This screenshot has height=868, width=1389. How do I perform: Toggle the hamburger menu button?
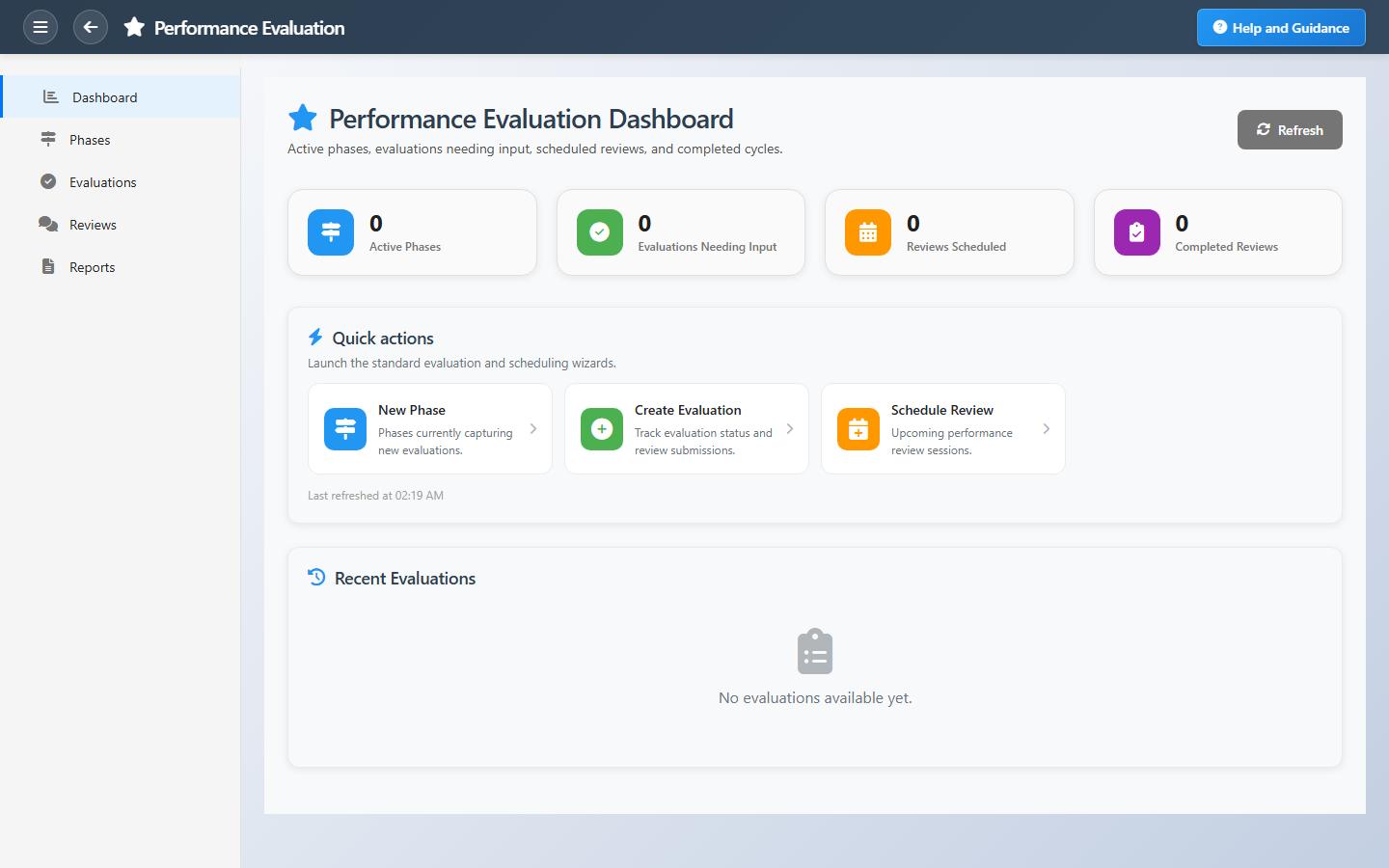pyautogui.click(x=41, y=27)
